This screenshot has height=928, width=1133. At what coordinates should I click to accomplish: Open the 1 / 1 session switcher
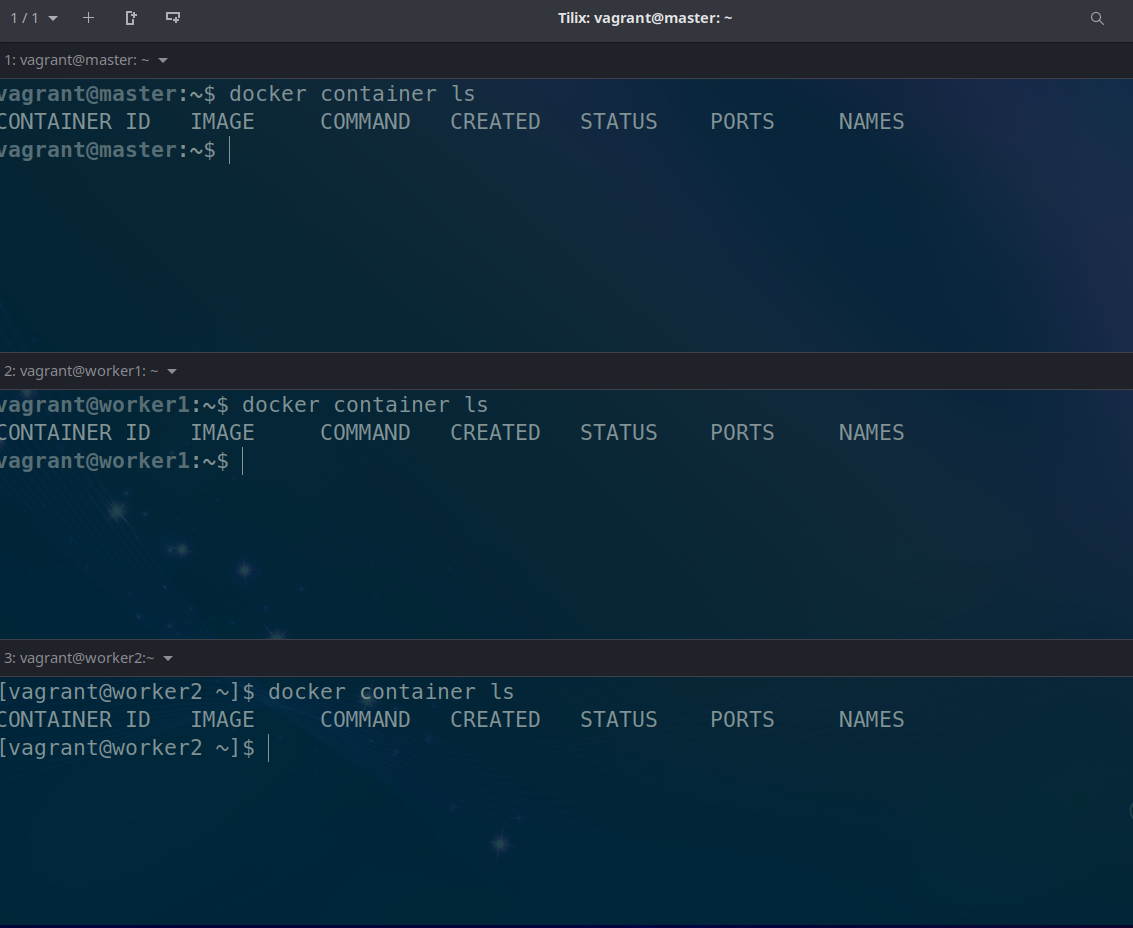[x=34, y=18]
